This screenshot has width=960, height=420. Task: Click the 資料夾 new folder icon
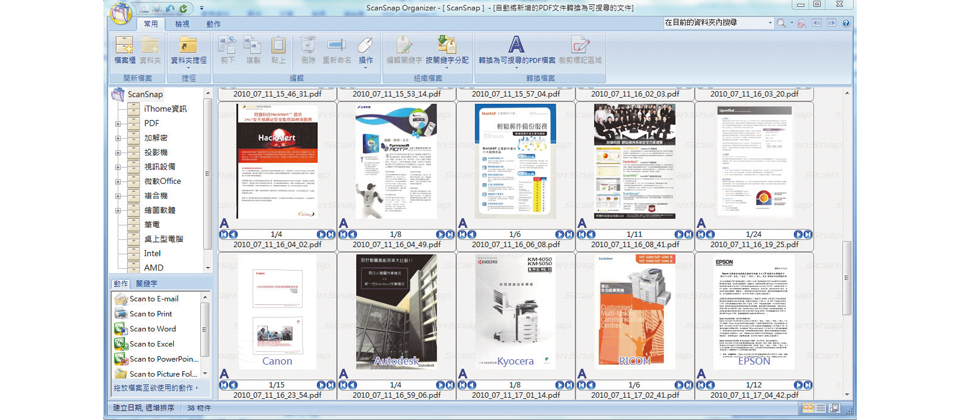click(149, 45)
